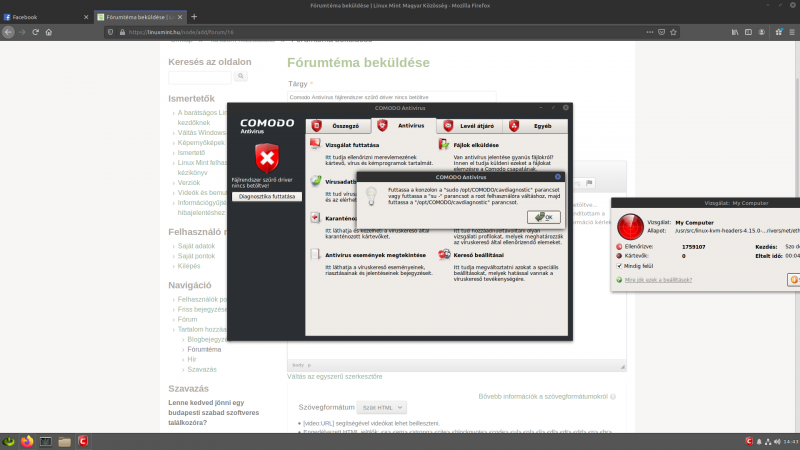Click the Firefox address bar URL

click(x=181, y=32)
